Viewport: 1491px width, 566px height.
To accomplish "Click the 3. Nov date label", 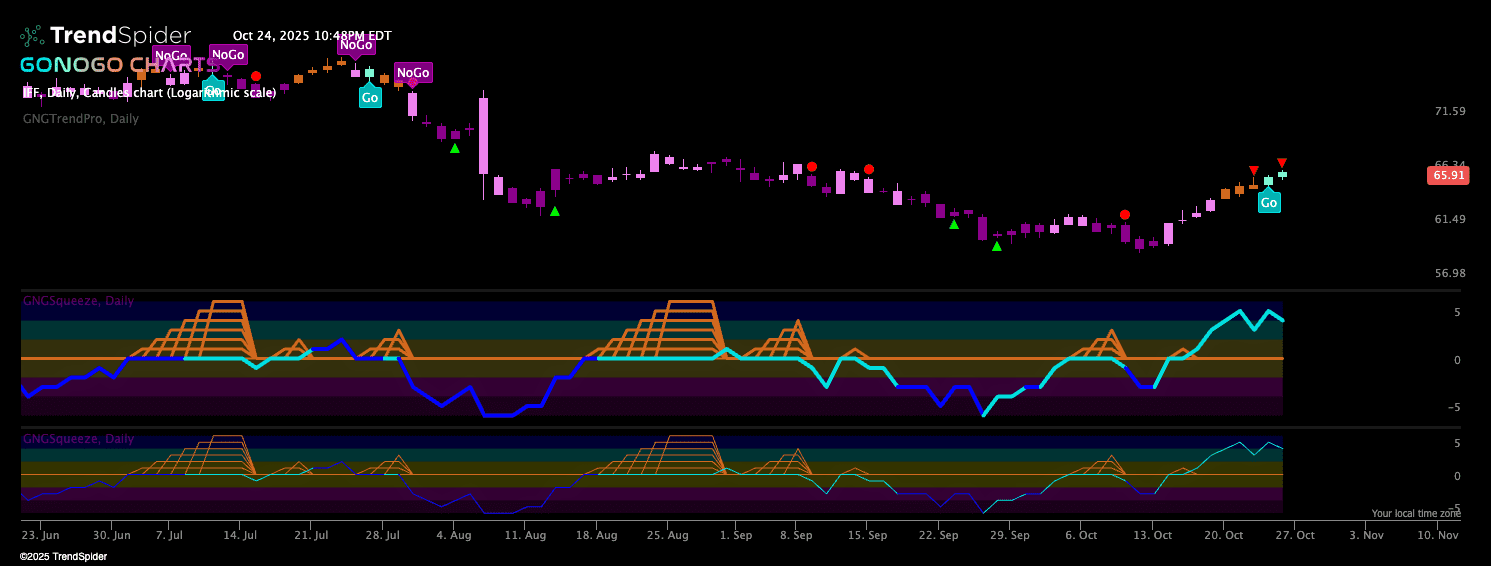I will 1367,535.
